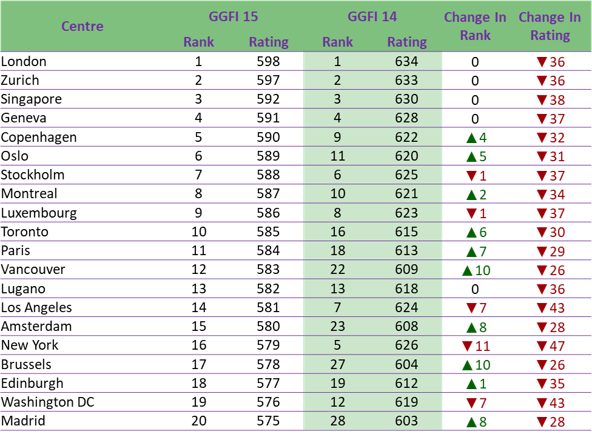
Task: Click Singapore's GGFI 14 rating 630
Action: [x=407, y=99]
